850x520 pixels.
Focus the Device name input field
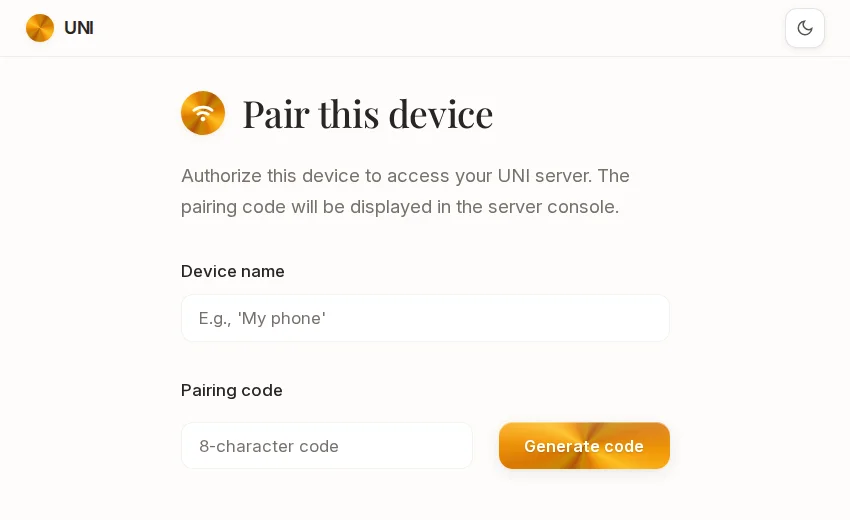(x=425, y=318)
